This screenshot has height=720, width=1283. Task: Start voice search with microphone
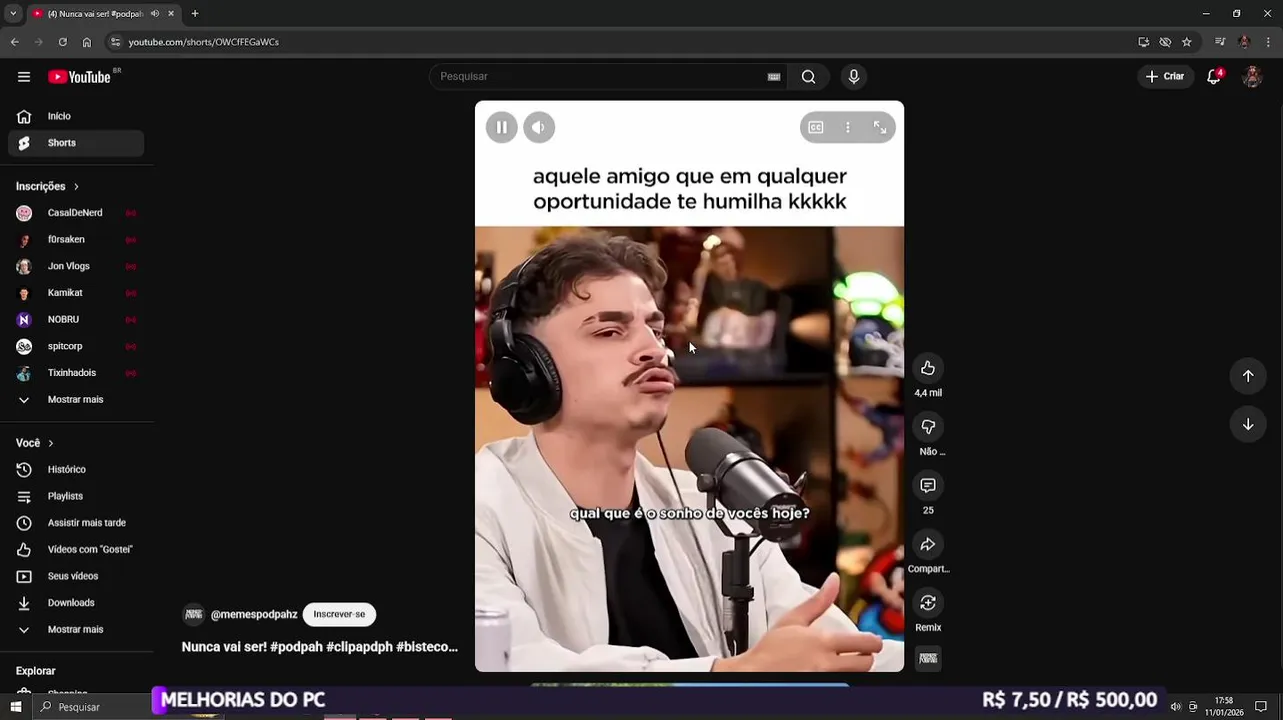[x=853, y=77]
